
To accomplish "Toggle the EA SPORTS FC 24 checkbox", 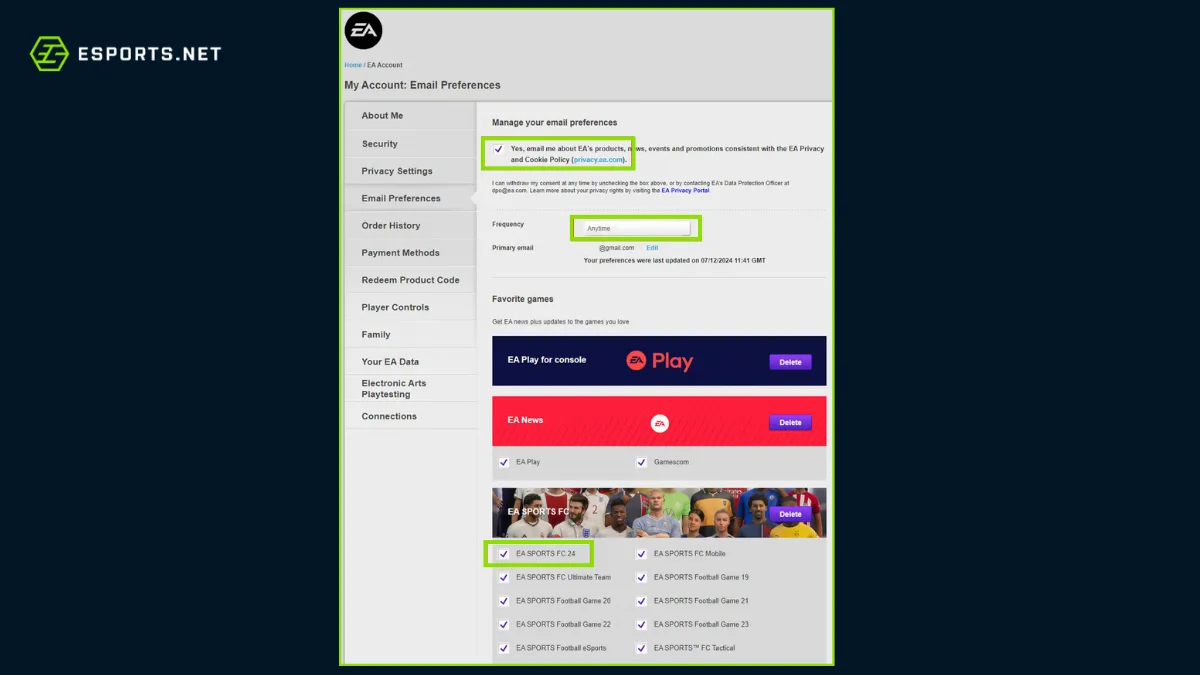I will click(504, 554).
